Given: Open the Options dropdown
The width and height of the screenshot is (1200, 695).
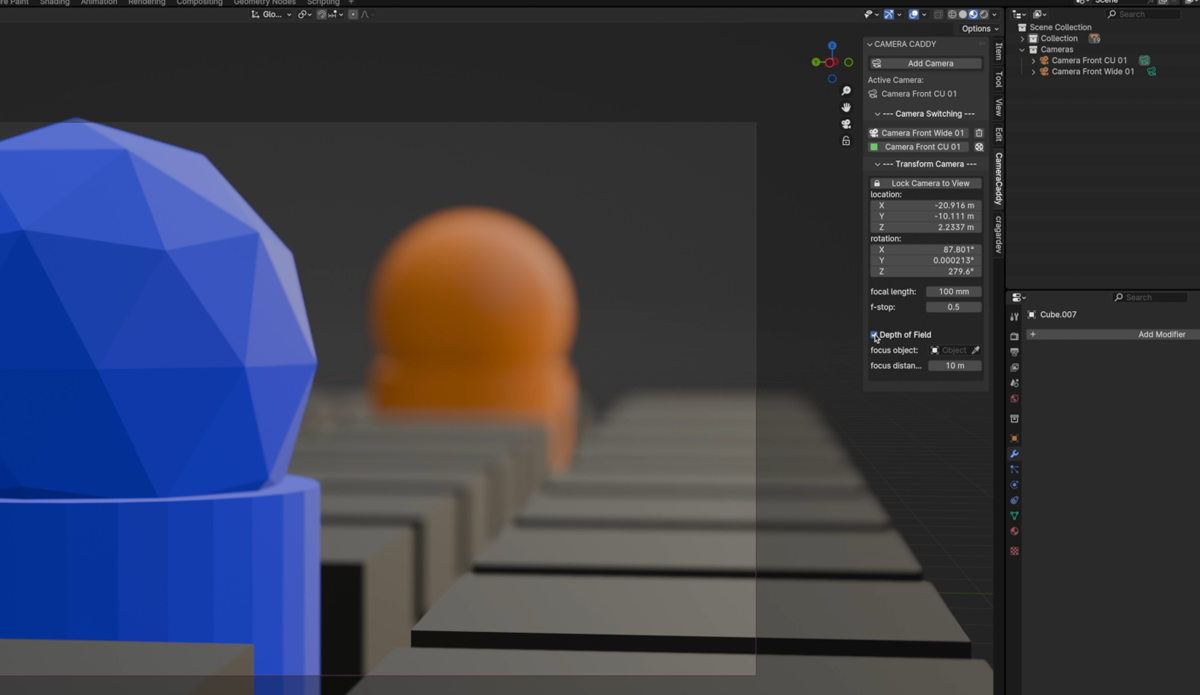Looking at the screenshot, I should (x=979, y=29).
